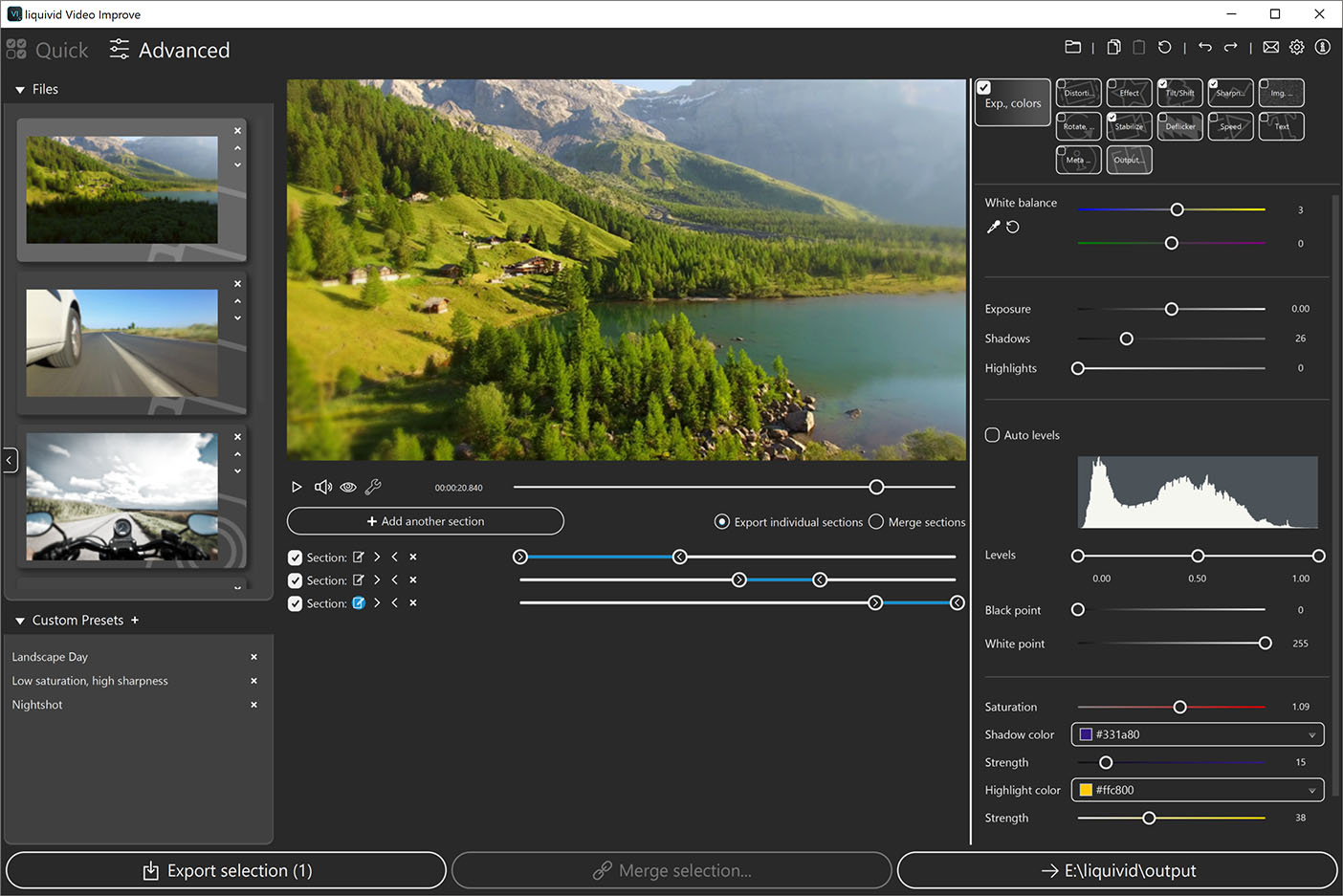Uncheck the Tilt/Shift processing step
The image size is (1343, 896).
coord(1165,83)
